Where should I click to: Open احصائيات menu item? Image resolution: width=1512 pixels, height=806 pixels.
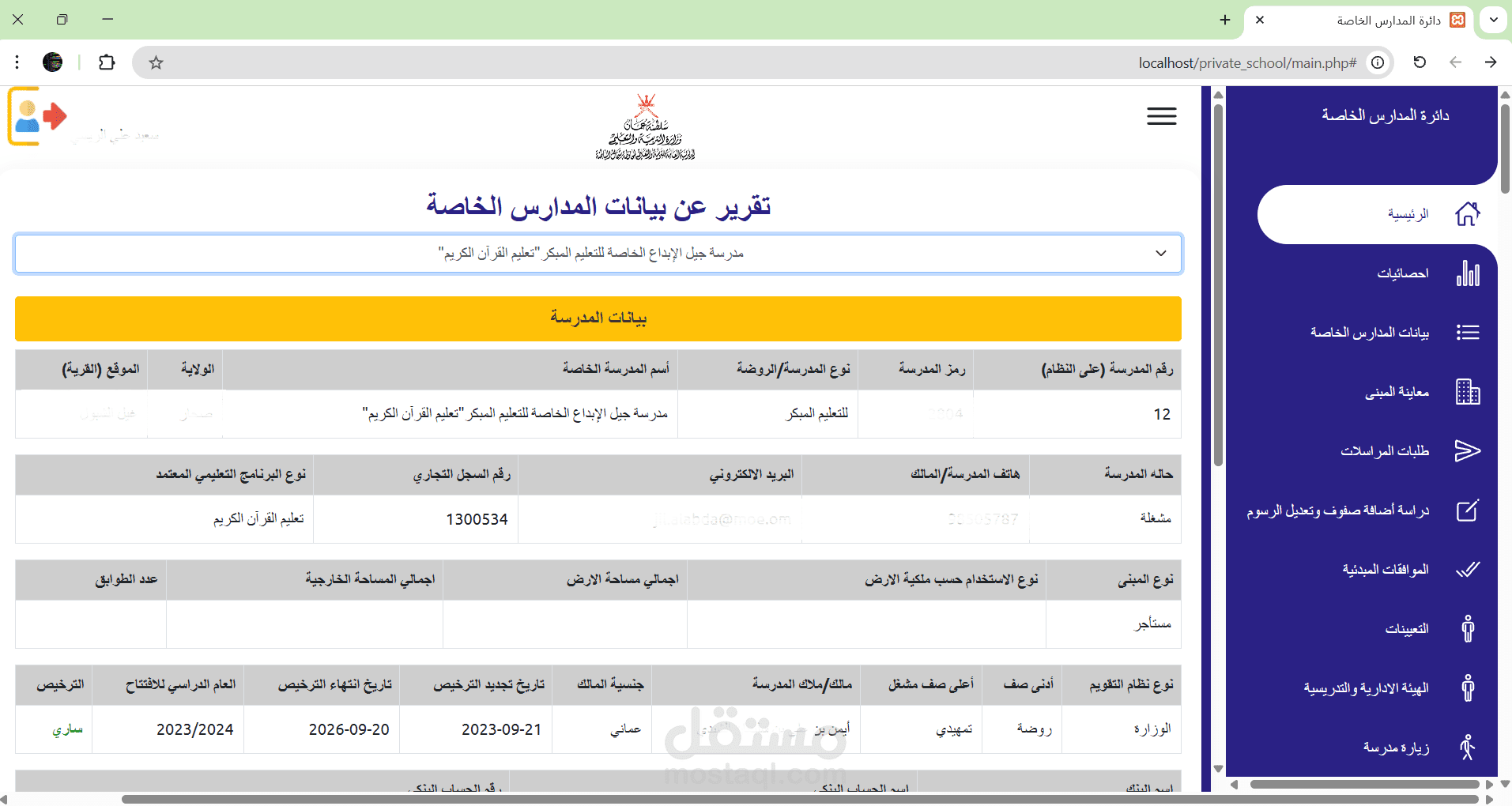coord(1403,273)
